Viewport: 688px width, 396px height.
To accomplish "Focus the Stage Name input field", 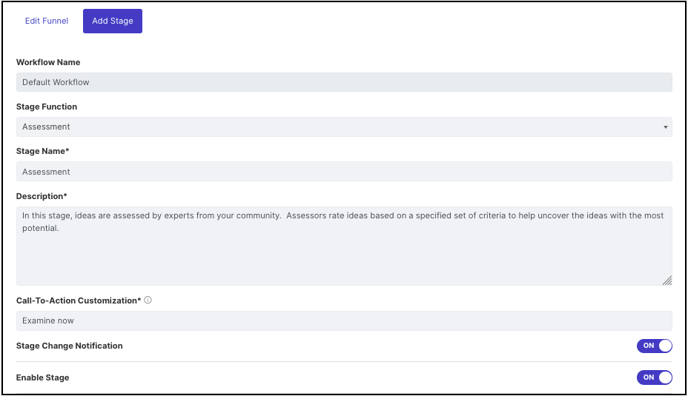I will 344,171.
